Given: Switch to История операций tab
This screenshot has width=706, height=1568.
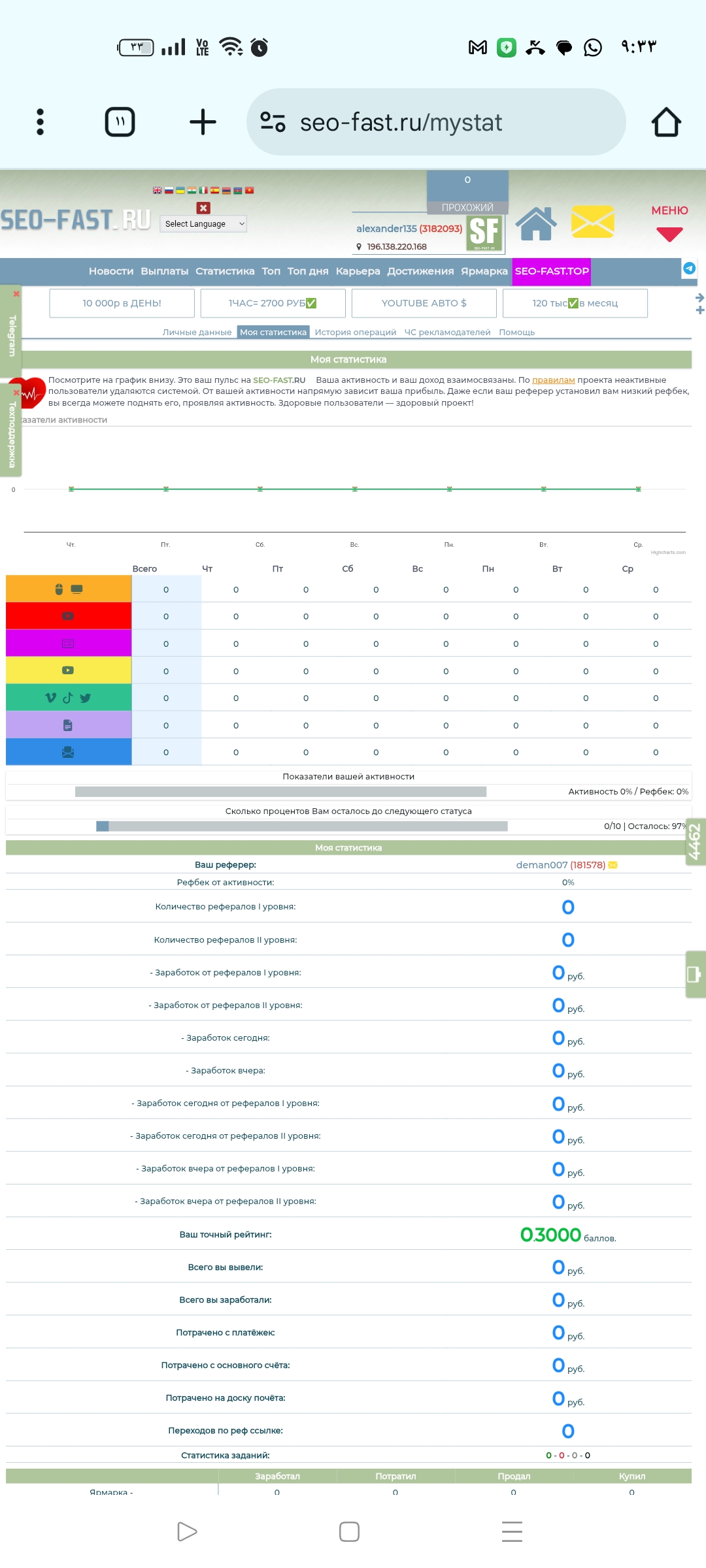Looking at the screenshot, I should [356, 332].
